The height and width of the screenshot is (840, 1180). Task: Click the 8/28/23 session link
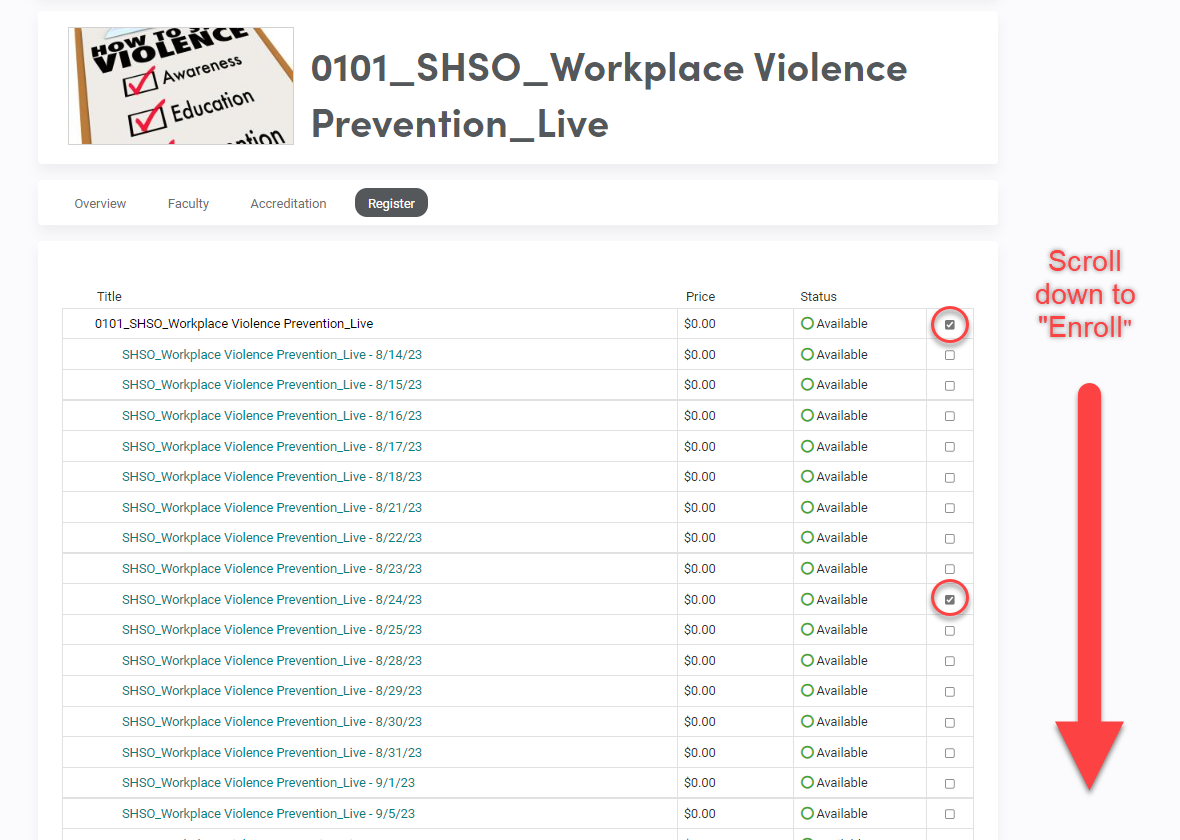pyautogui.click(x=273, y=660)
